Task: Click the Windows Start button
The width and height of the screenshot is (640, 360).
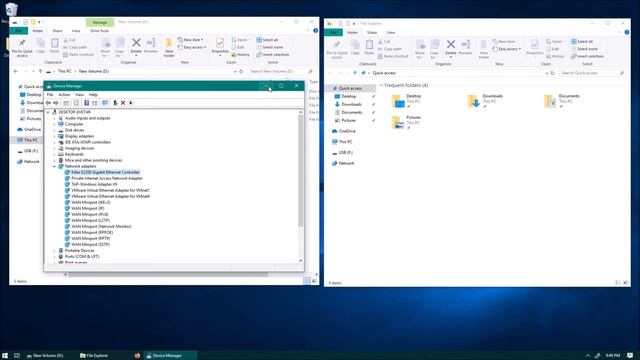Action: click(x=5, y=356)
